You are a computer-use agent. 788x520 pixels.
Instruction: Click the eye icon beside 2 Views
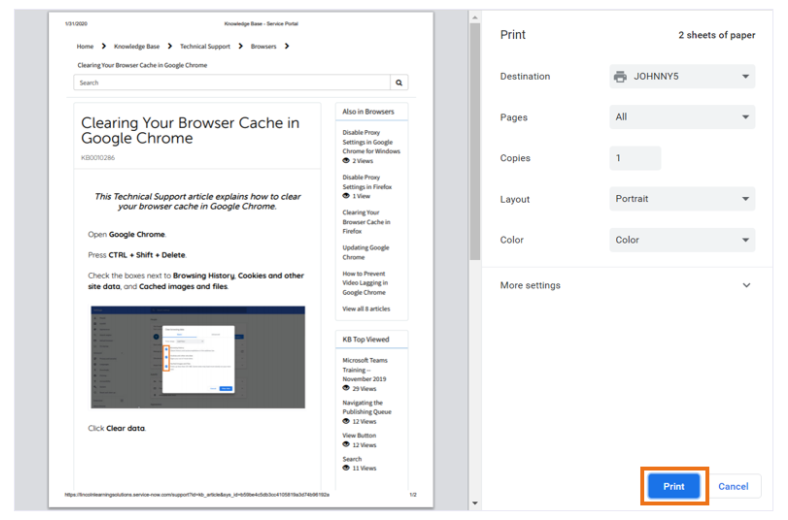[x=346, y=161]
